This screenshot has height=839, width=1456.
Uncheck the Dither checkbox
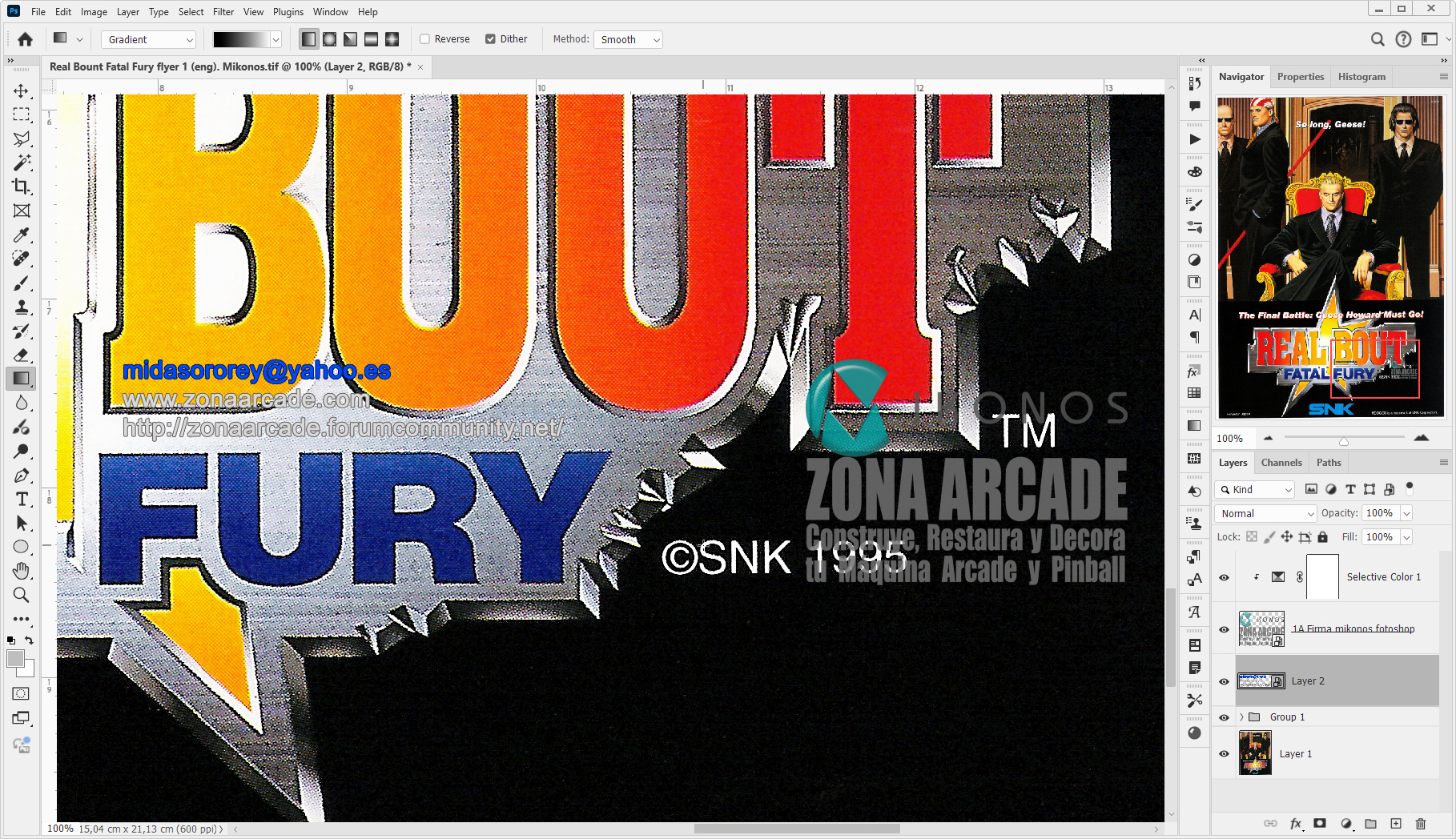pos(490,39)
